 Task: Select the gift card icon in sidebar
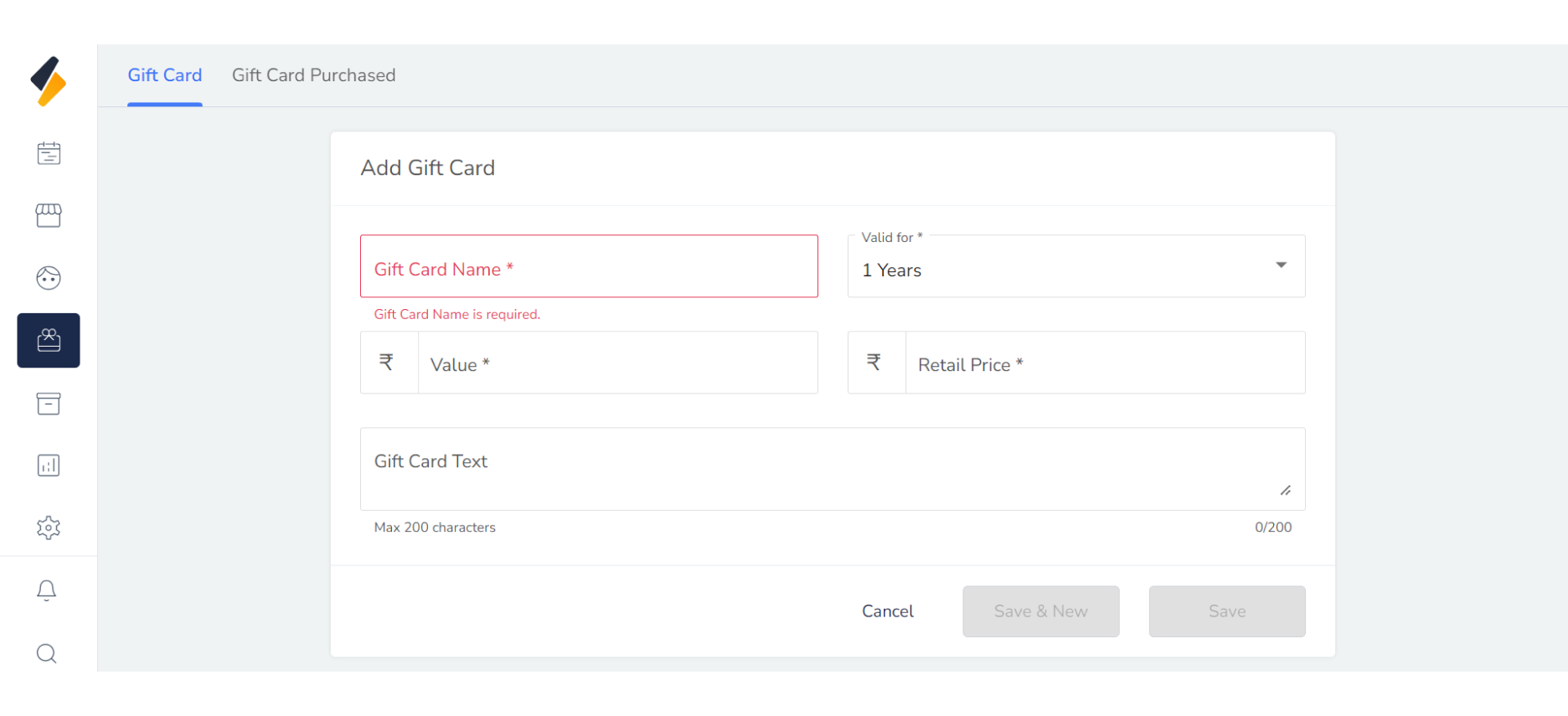click(x=49, y=340)
